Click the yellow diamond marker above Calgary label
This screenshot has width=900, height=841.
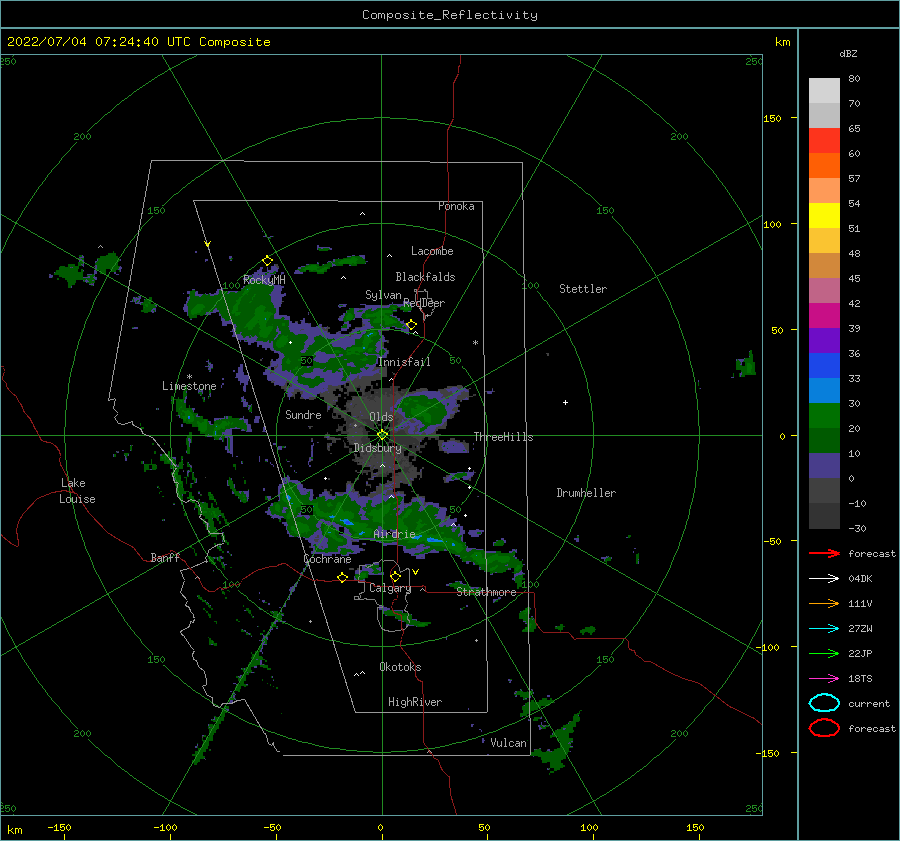[x=395, y=576]
